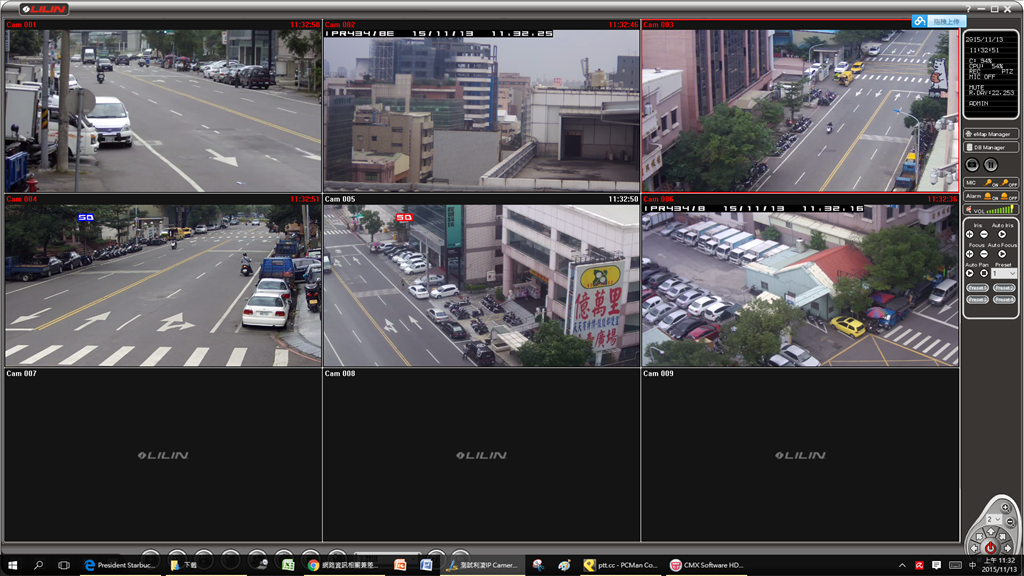Select the empty Cam 009 panel
Viewport: 1024px width, 576px height.
800,455
